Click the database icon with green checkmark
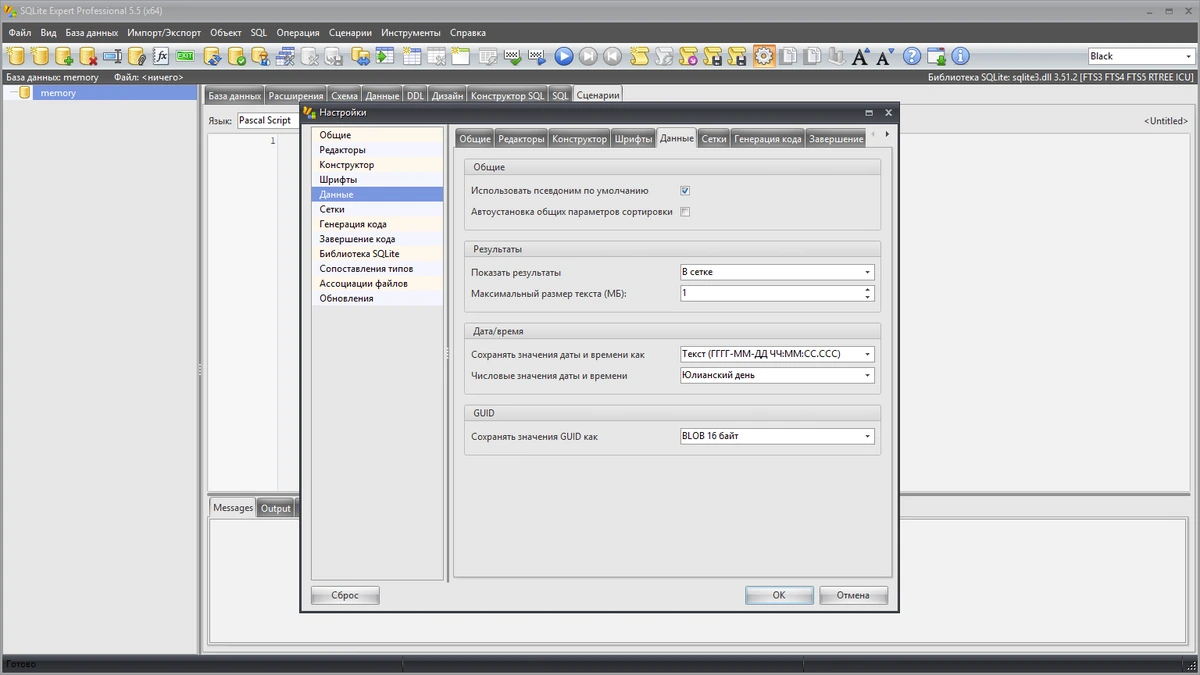 click(237, 56)
